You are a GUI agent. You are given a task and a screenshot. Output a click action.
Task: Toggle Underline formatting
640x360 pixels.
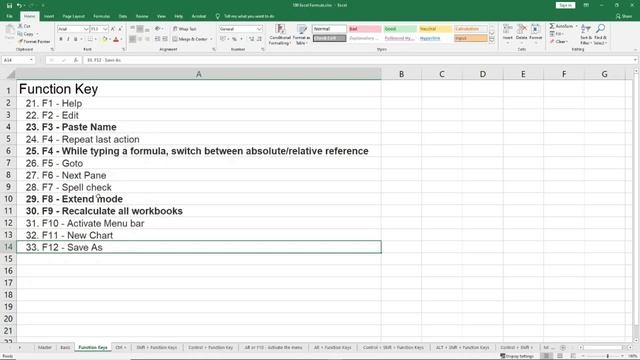pos(76,39)
